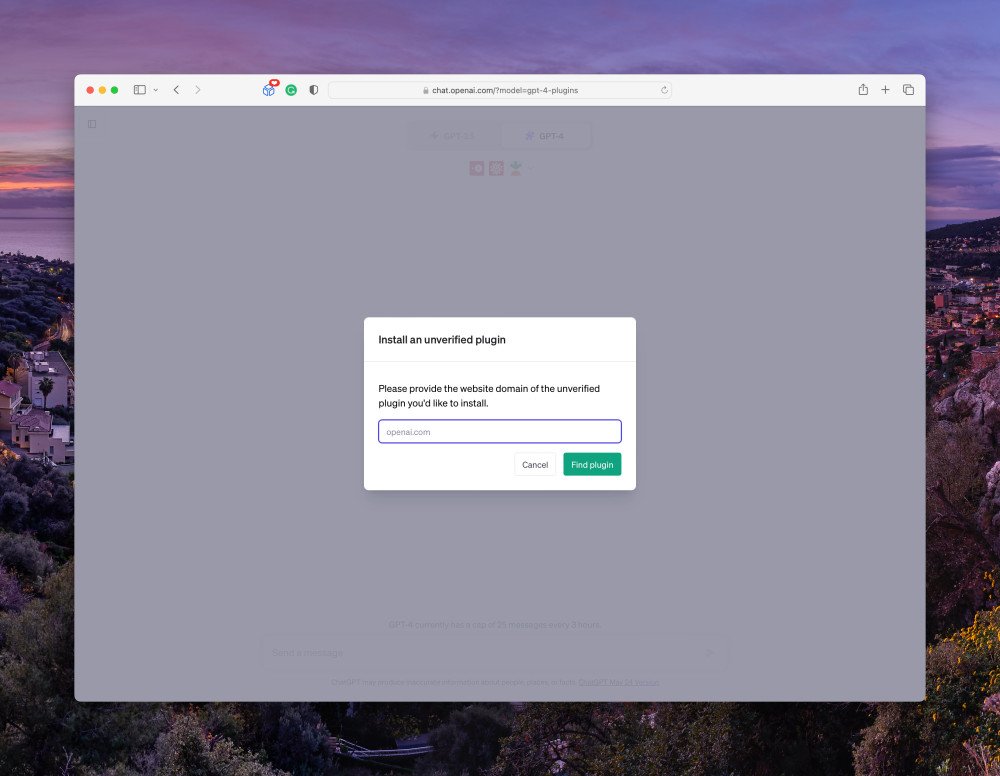Open the Share menu icon
Screen dimensions: 1000x776
(863, 89)
